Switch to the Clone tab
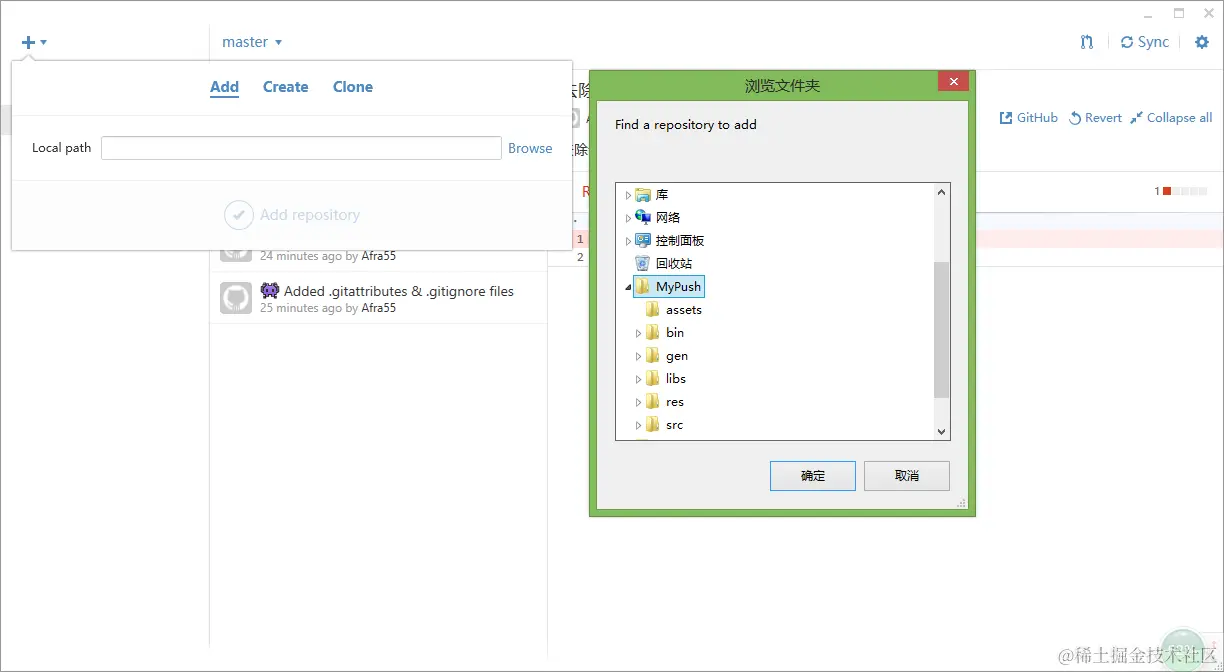The width and height of the screenshot is (1224, 672). (x=353, y=87)
